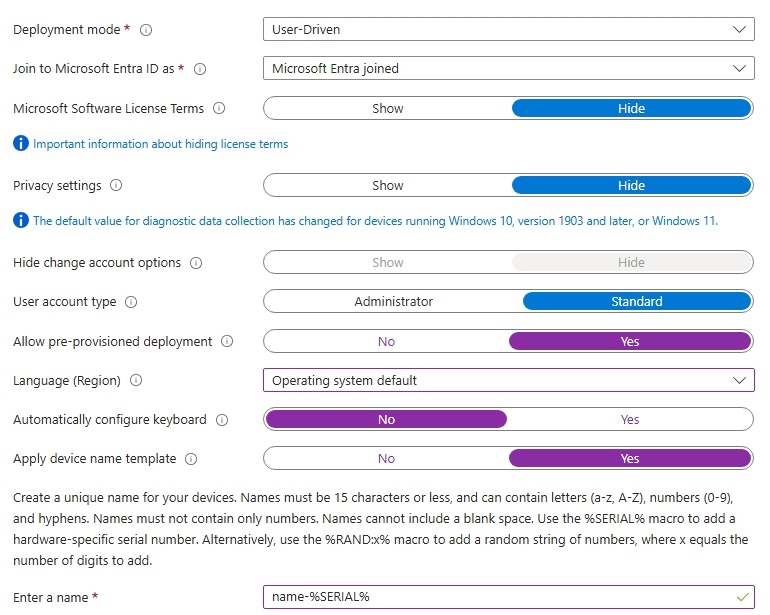This screenshot has width=770, height=615.
Task: Click info icon beside Allow pre-provisioned deployment
Action: 227,342
